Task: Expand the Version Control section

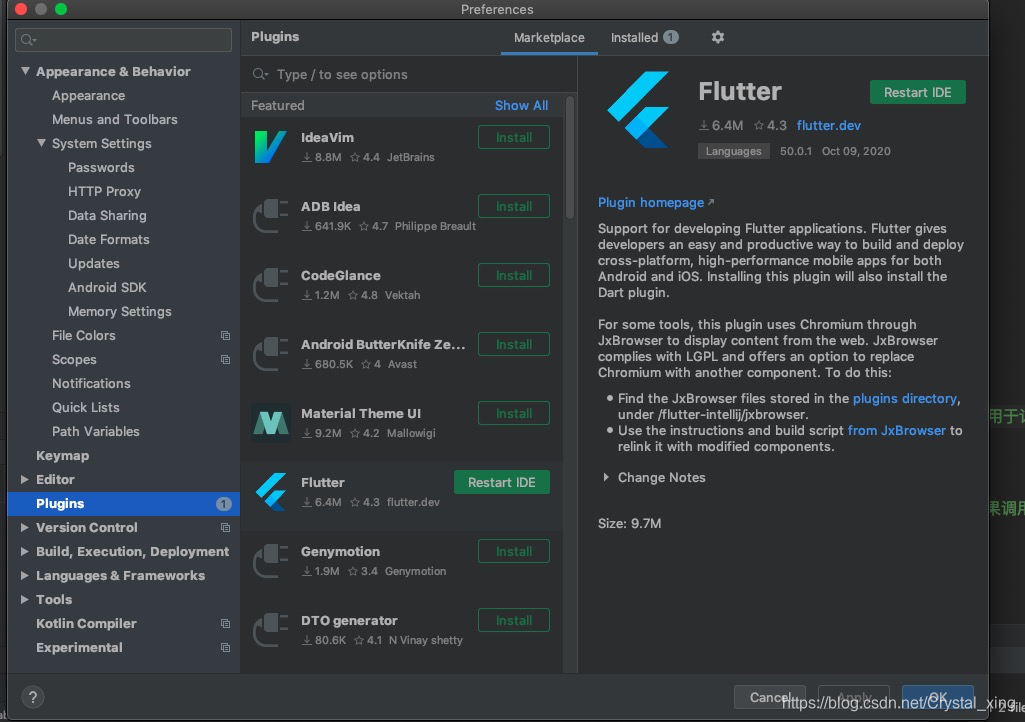Action: tap(24, 527)
